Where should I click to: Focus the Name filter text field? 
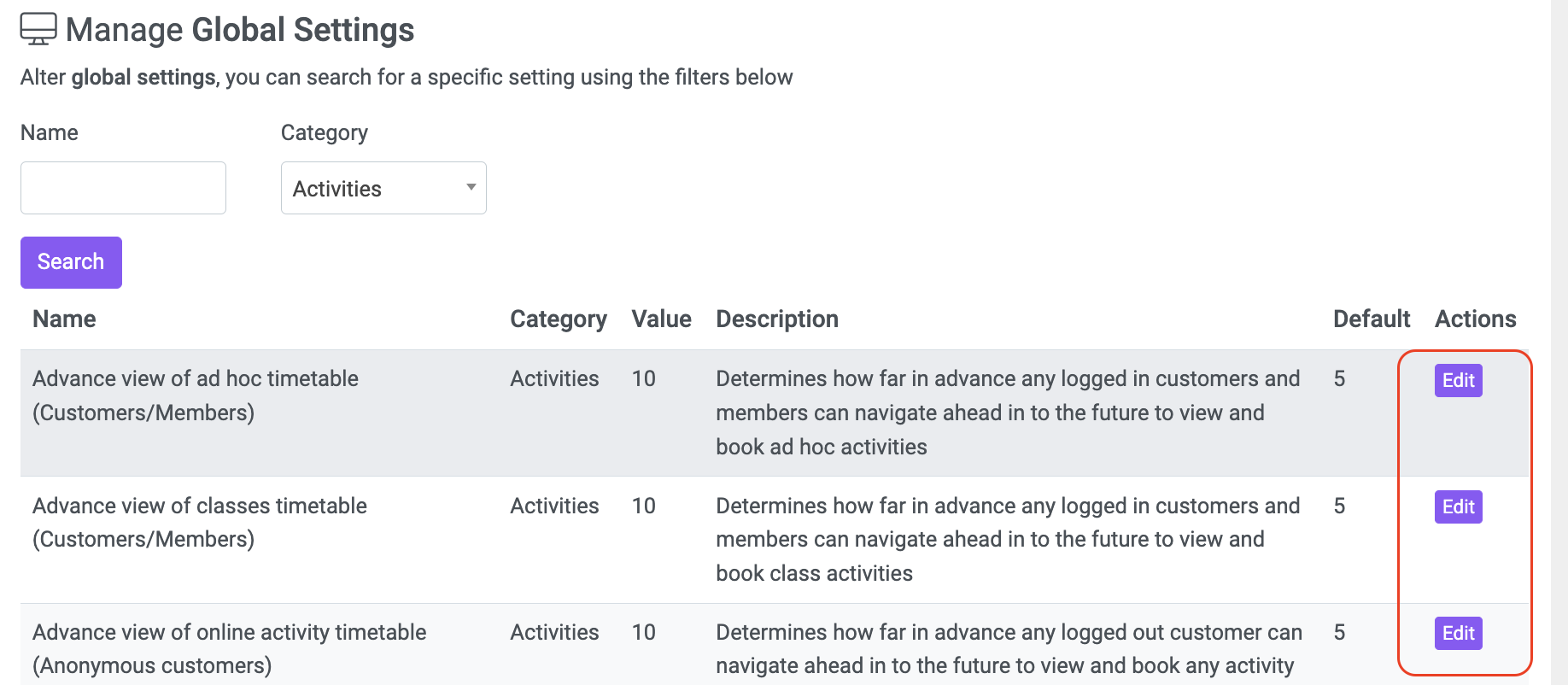coord(123,188)
